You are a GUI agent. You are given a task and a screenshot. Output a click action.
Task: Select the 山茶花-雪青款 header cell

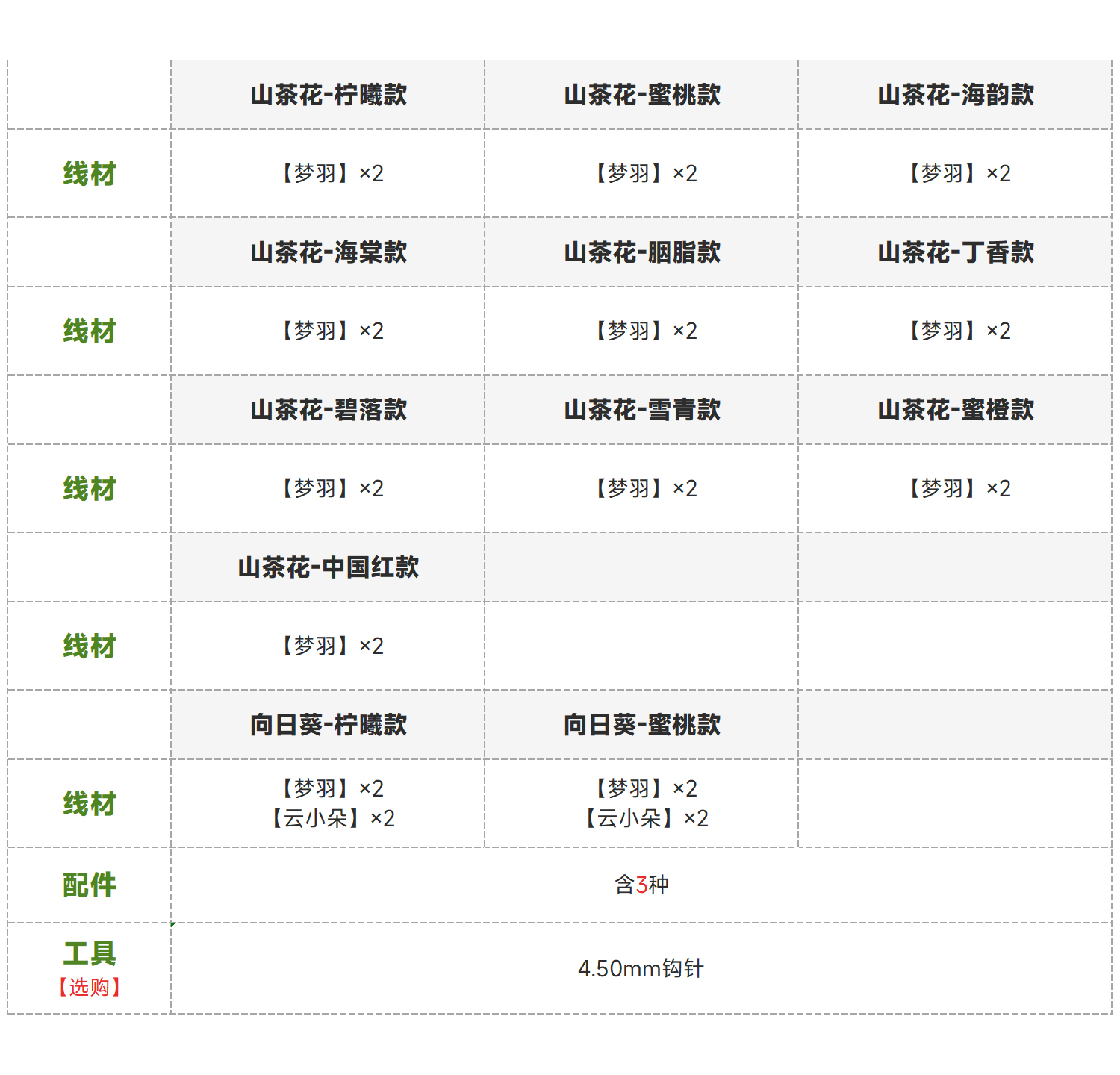pyautogui.click(x=642, y=411)
